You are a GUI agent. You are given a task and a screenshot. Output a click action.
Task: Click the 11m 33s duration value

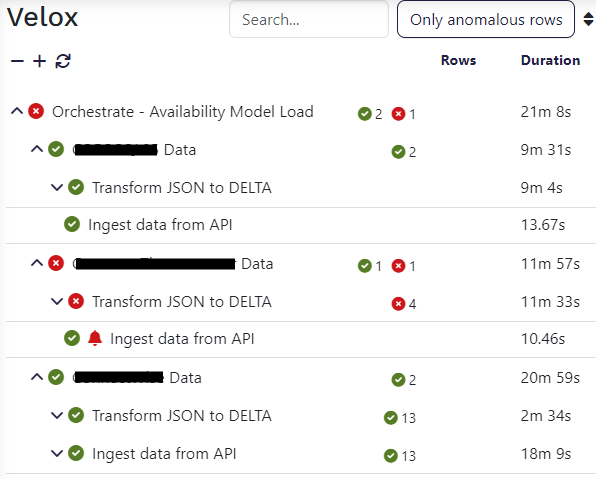pos(550,302)
